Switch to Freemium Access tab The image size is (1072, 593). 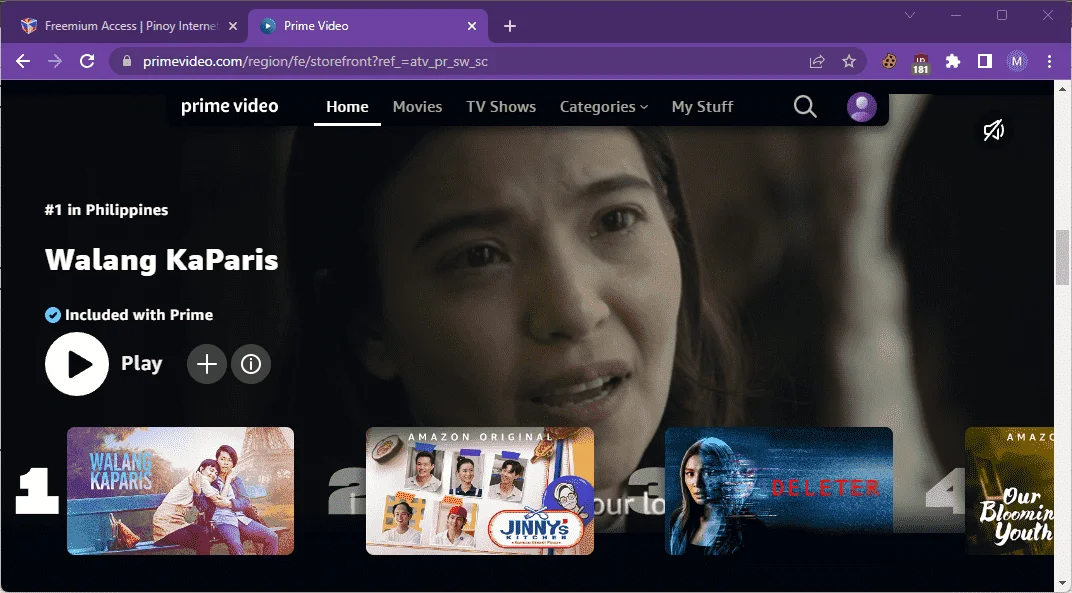point(130,26)
